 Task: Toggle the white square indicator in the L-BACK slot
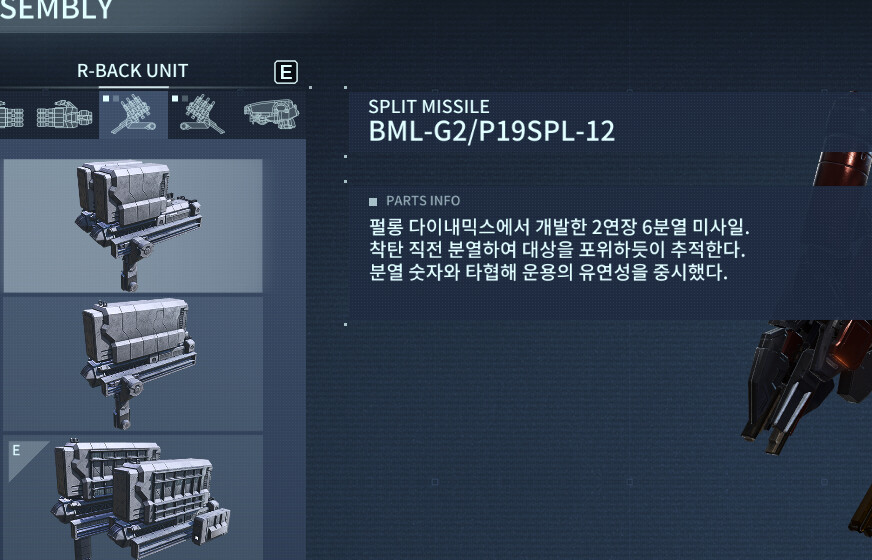[175, 98]
